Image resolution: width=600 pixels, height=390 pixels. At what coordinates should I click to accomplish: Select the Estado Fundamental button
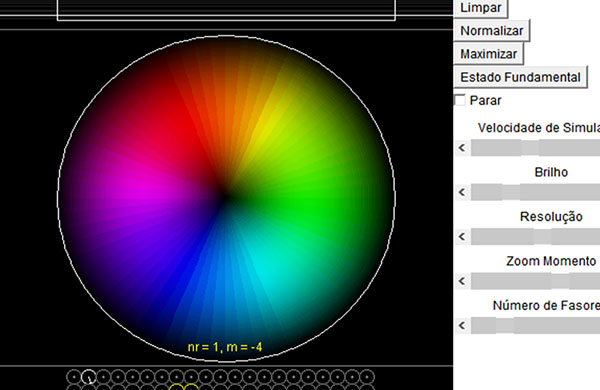[520, 77]
